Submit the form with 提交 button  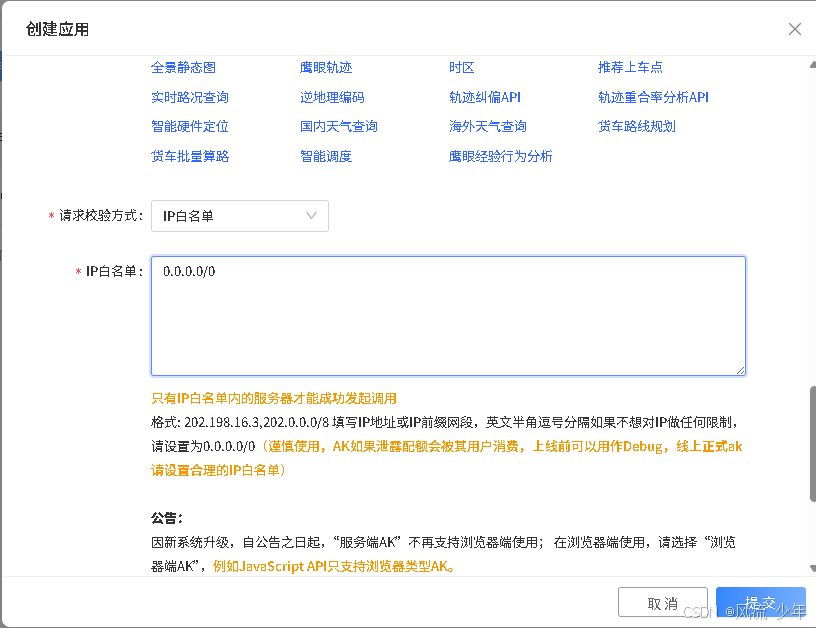click(760, 601)
